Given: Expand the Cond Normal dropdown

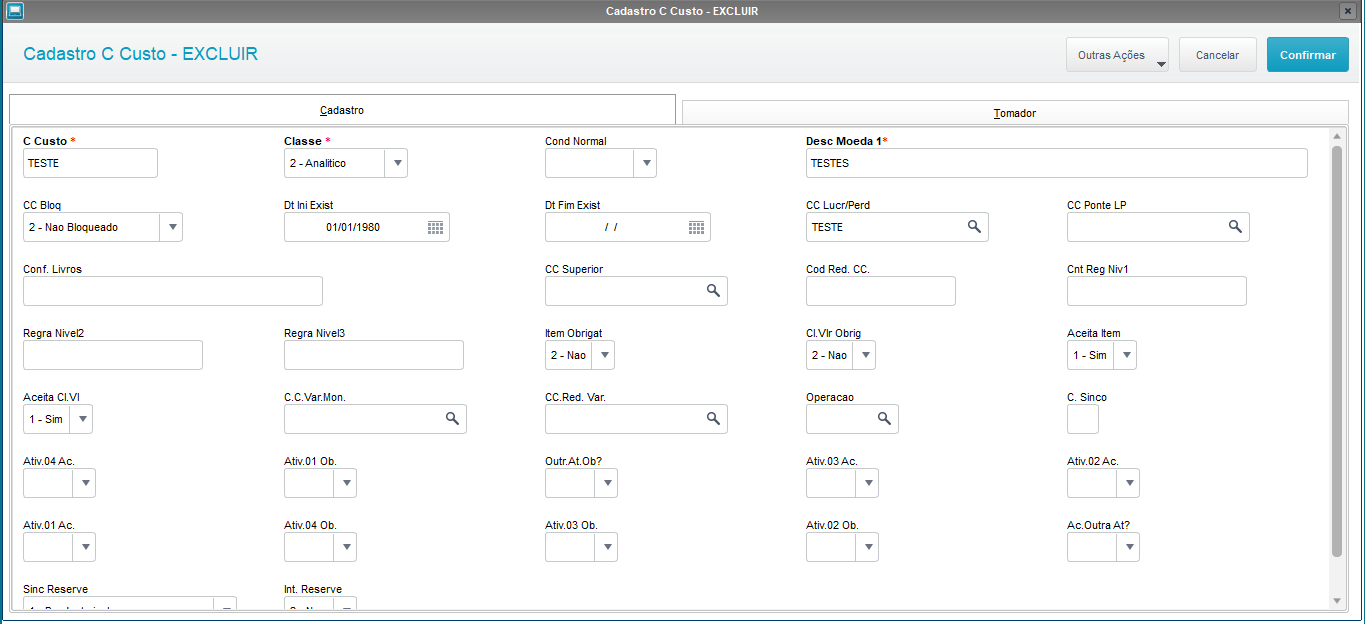Looking at the screenshot, I should tap(645, 163).
